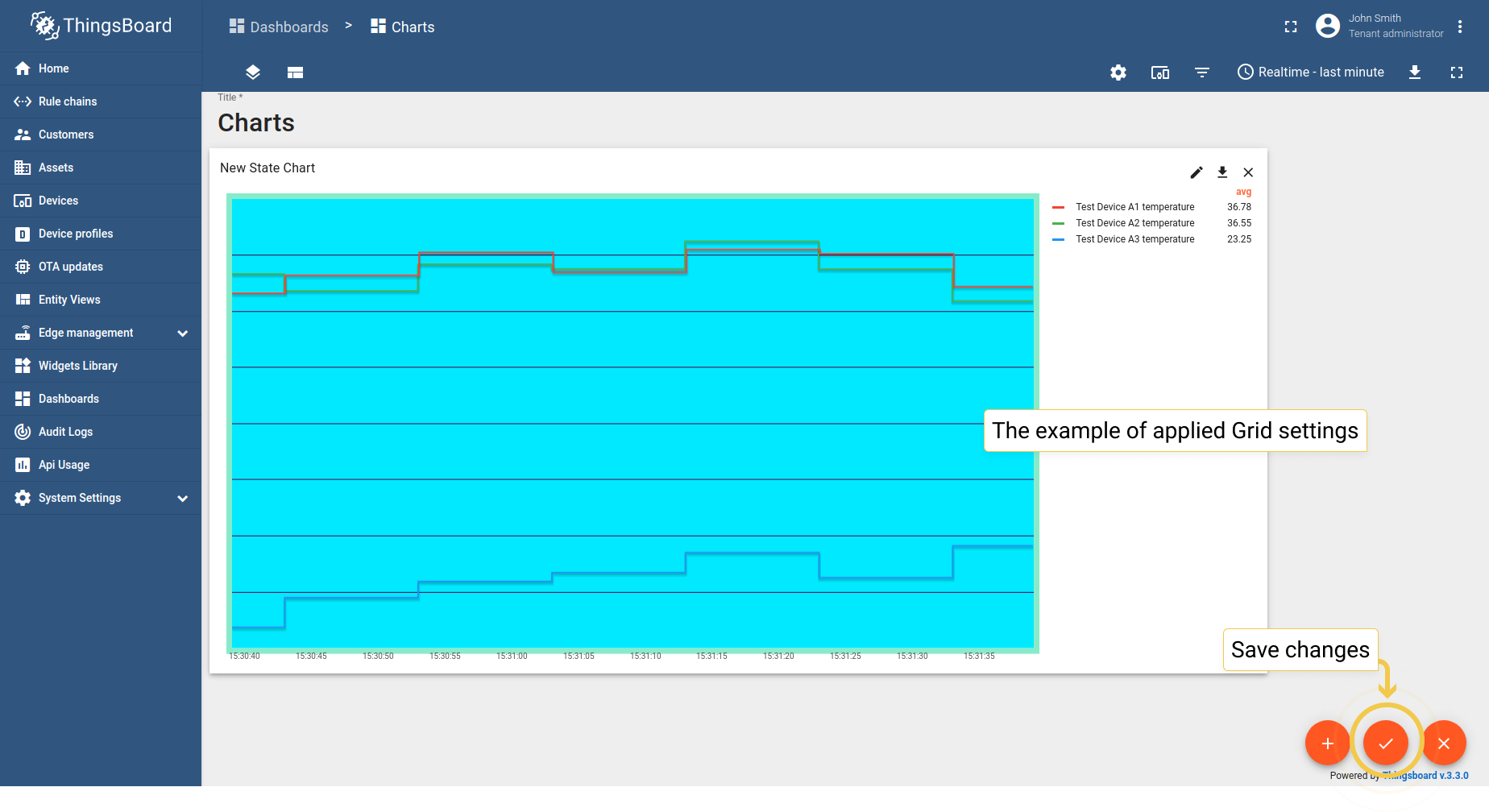Viewport: 1489px width, 812px height.
Task: Click the export dashboard download icon
Action: [x=1415, y=72]
